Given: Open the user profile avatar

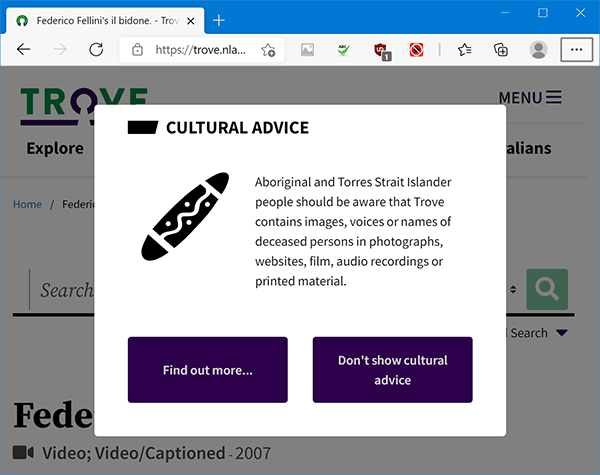Looking at the screenshot, I should [538, 50].
